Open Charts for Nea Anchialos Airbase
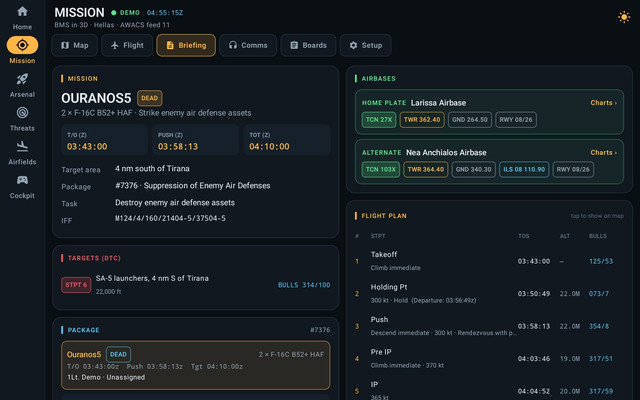This screenshot has width=640, height=400. point(603,153)
